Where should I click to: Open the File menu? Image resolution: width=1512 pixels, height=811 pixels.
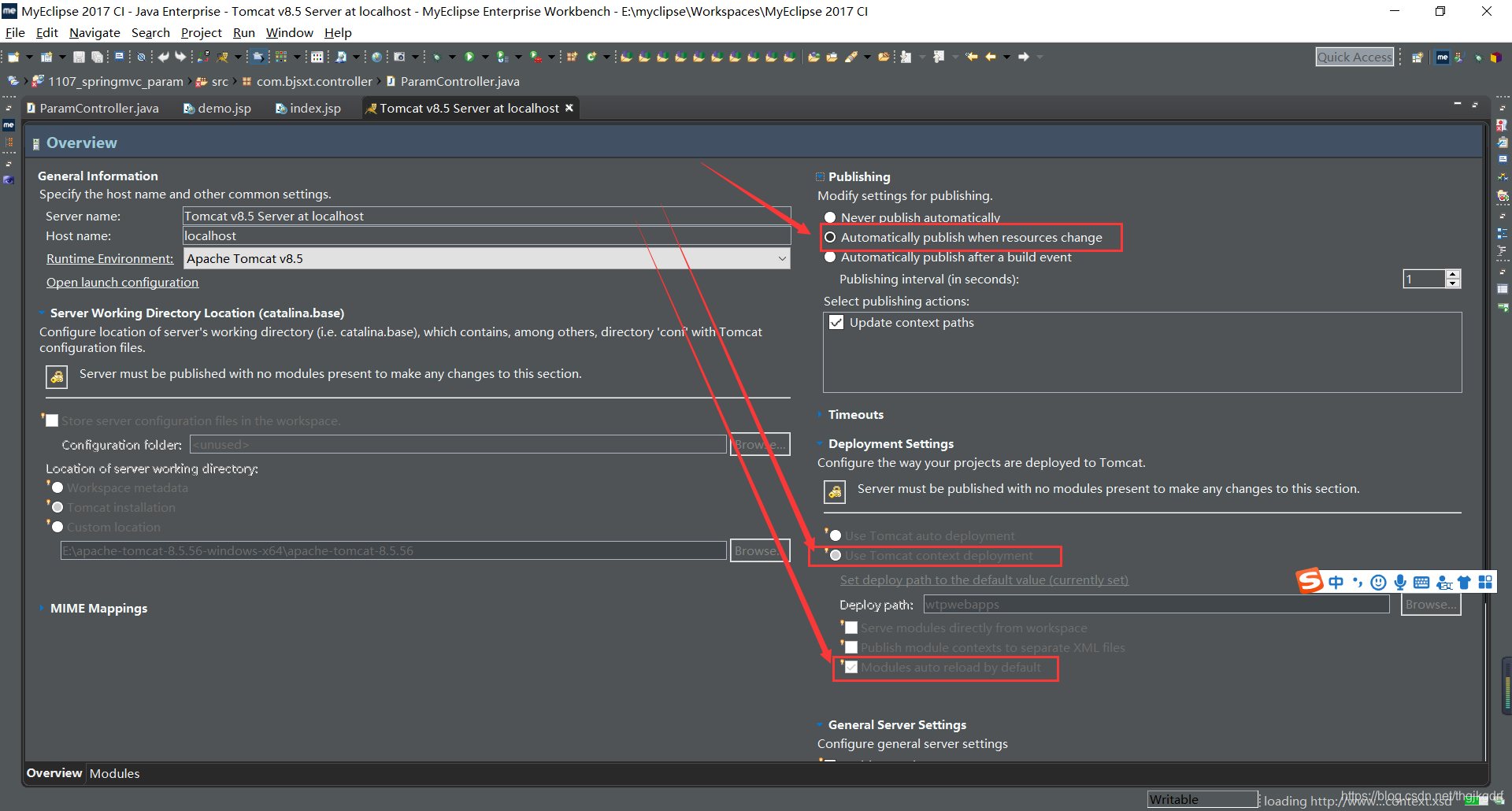point(15,32)
